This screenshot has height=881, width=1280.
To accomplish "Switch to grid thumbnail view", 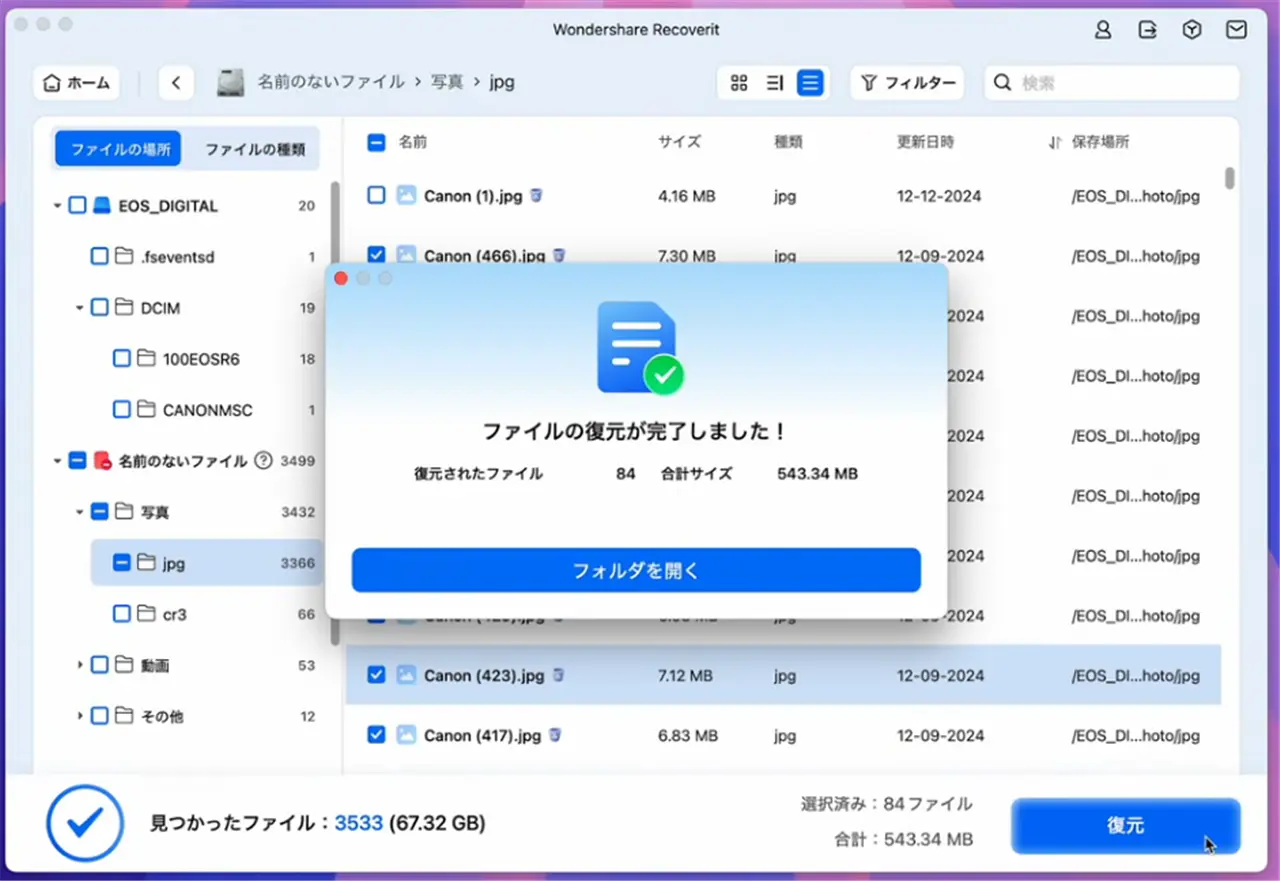I will click(x=739, y=83).
